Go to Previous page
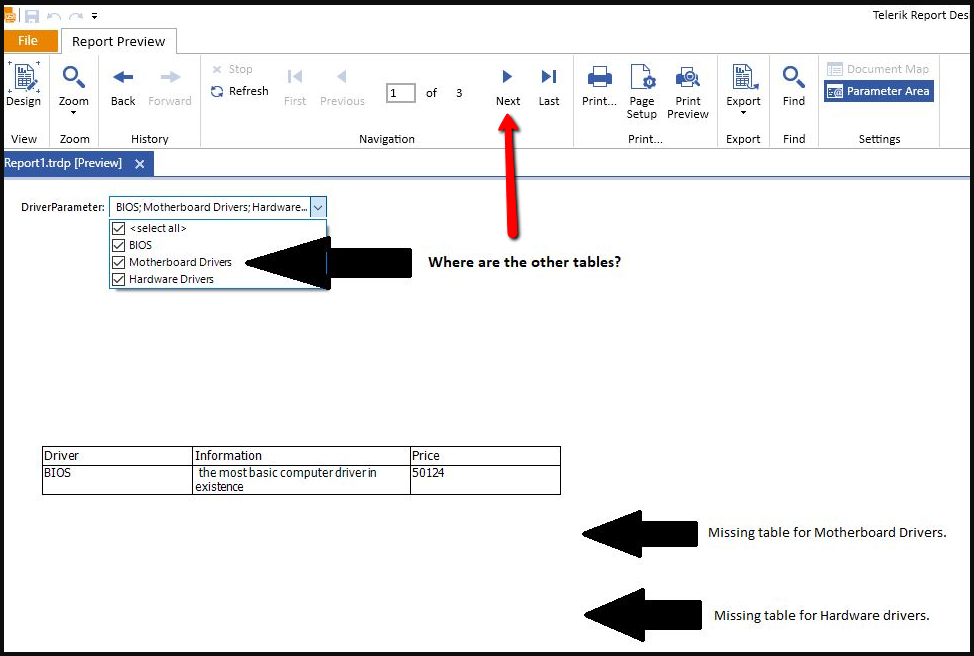This screenshot has height=656, width=974. (342, 87)
